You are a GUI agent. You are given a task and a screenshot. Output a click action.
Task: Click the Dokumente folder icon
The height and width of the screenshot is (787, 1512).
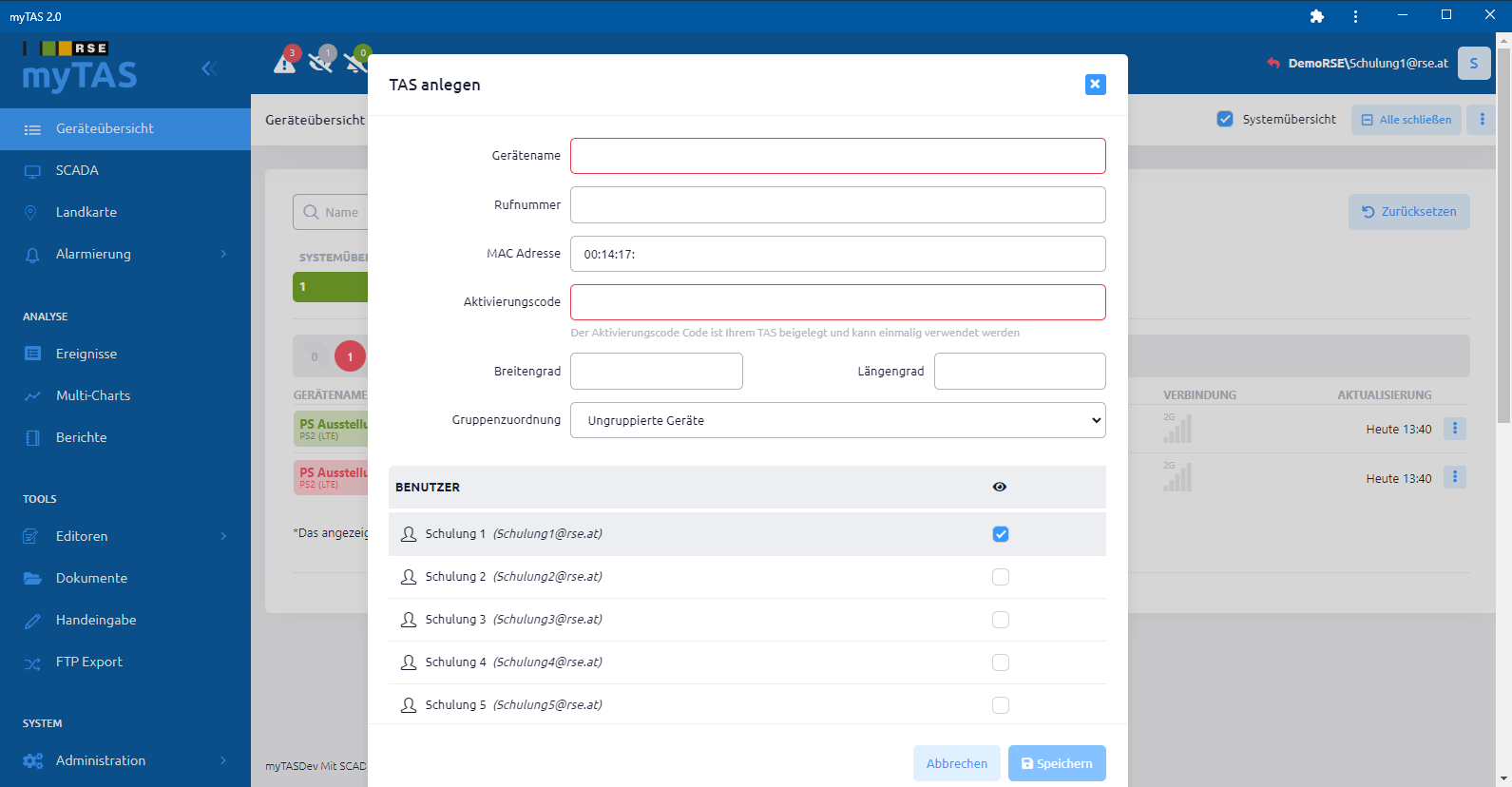[32, 578]
